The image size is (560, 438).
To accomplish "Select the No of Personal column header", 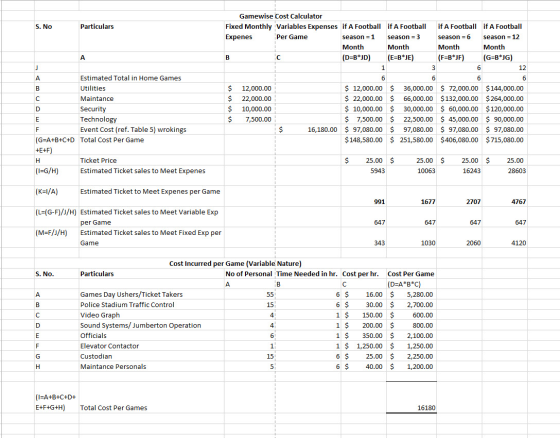I will (x=250, y=274).
